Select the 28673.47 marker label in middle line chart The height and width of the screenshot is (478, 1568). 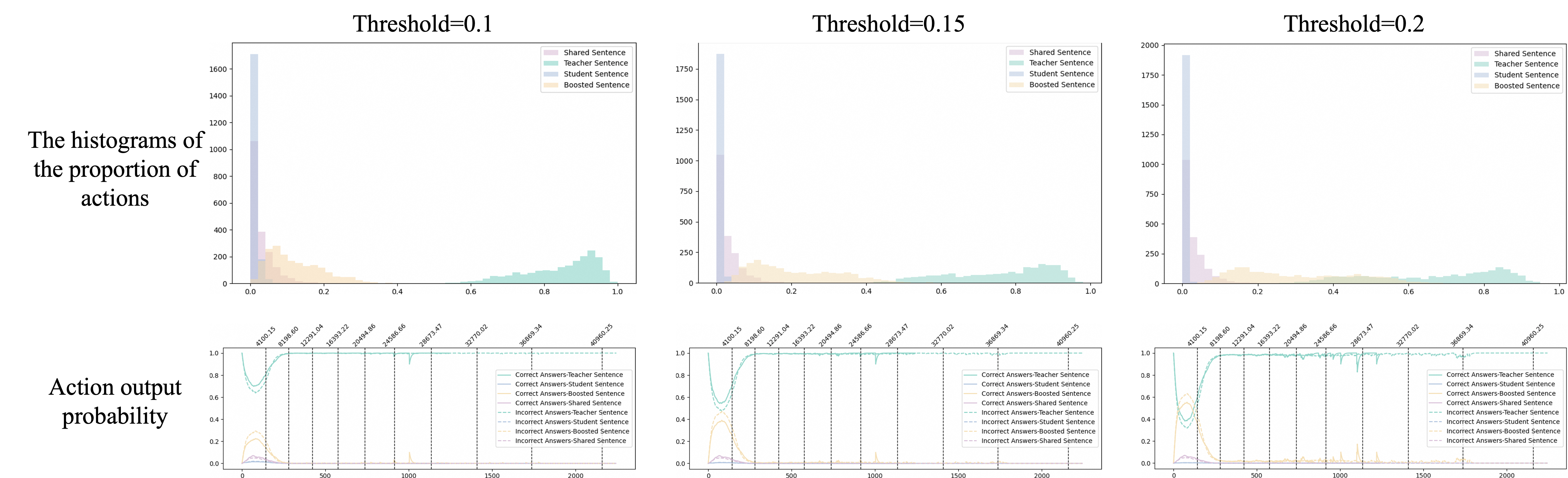(897, 335)
